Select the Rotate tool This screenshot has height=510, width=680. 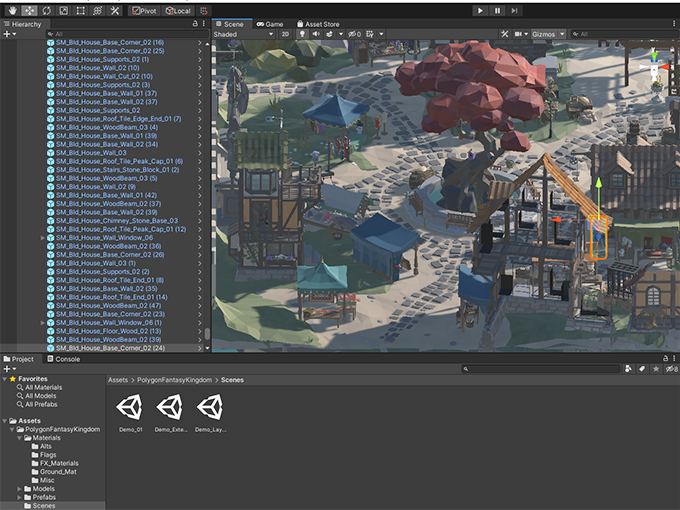click(x=46, y=11)
